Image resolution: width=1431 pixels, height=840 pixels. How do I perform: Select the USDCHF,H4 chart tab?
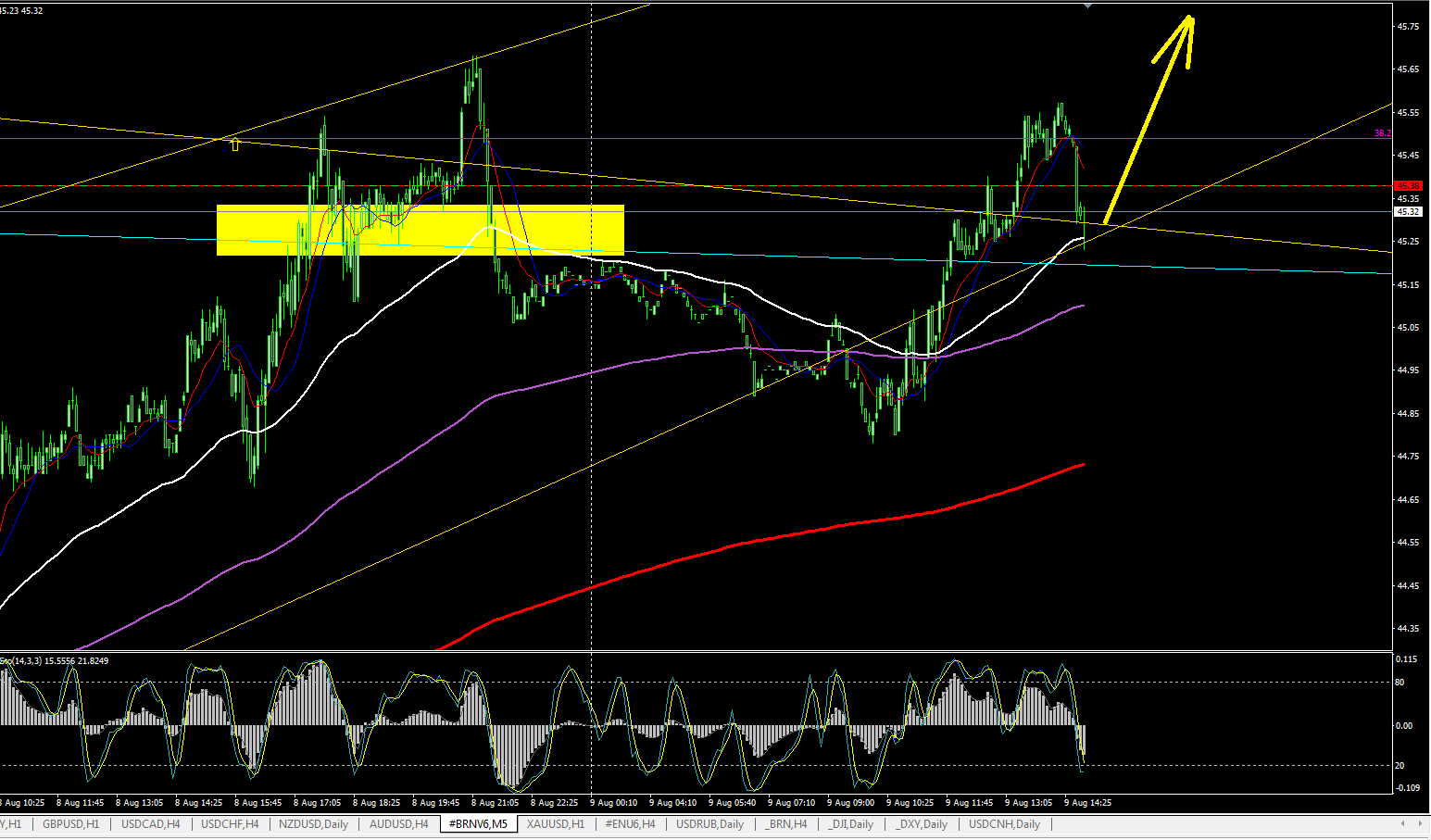pyautogui.click(x=230, y=824)
